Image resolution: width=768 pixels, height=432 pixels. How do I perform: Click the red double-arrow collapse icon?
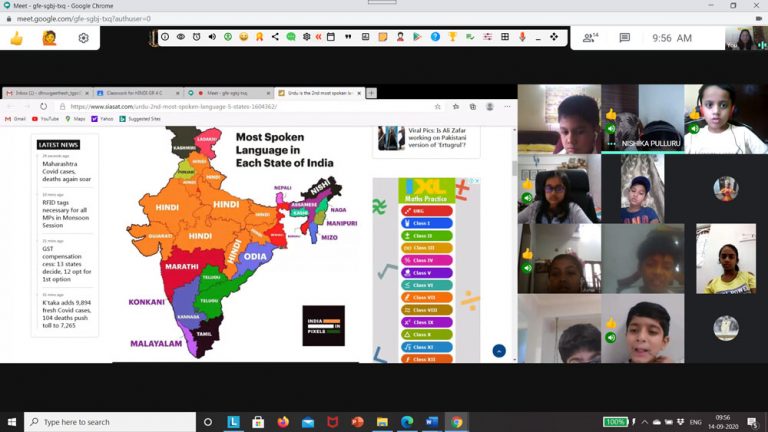[x=318, y=37]
